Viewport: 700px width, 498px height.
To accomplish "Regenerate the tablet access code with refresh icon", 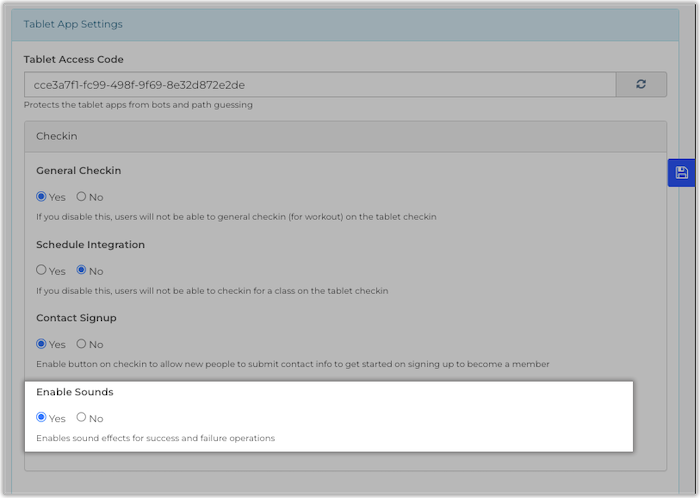I will pyautogui.click(x=641, y=85).
